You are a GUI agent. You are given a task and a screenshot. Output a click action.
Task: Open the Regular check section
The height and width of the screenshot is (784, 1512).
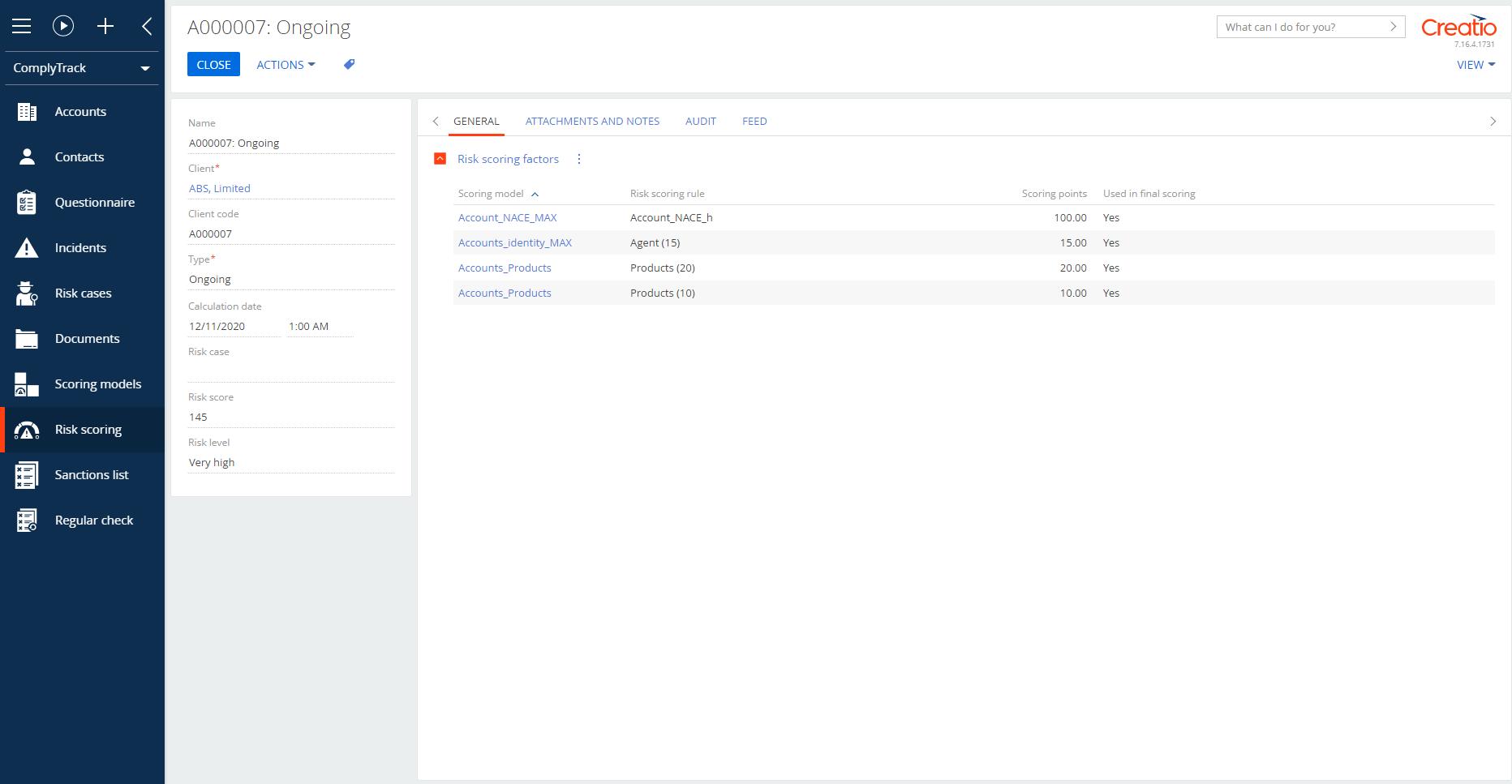coord(93,520)
